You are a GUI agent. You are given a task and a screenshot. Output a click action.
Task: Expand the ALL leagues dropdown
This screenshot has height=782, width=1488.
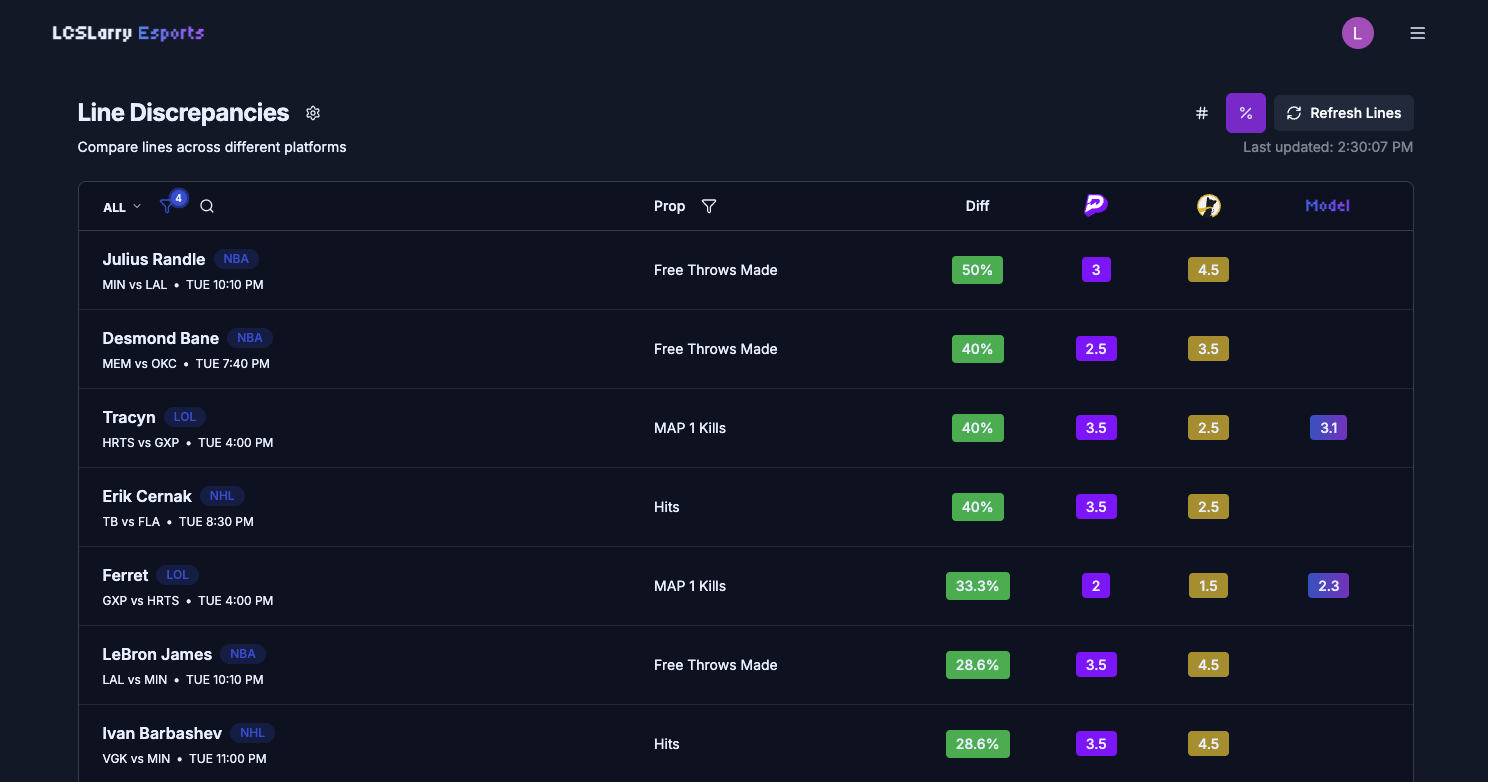[x=122, y=207]
